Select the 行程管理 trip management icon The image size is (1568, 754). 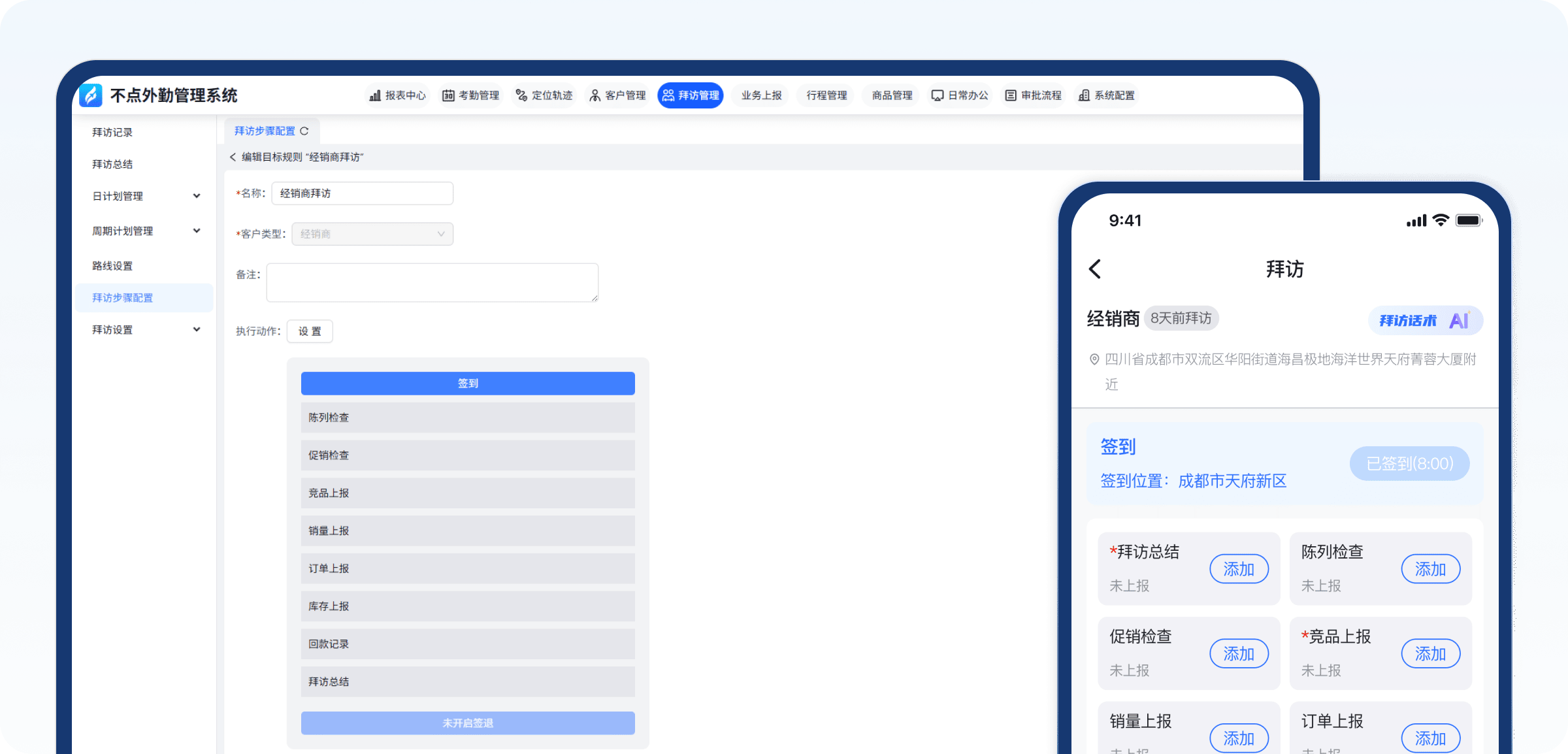point(825,95)
